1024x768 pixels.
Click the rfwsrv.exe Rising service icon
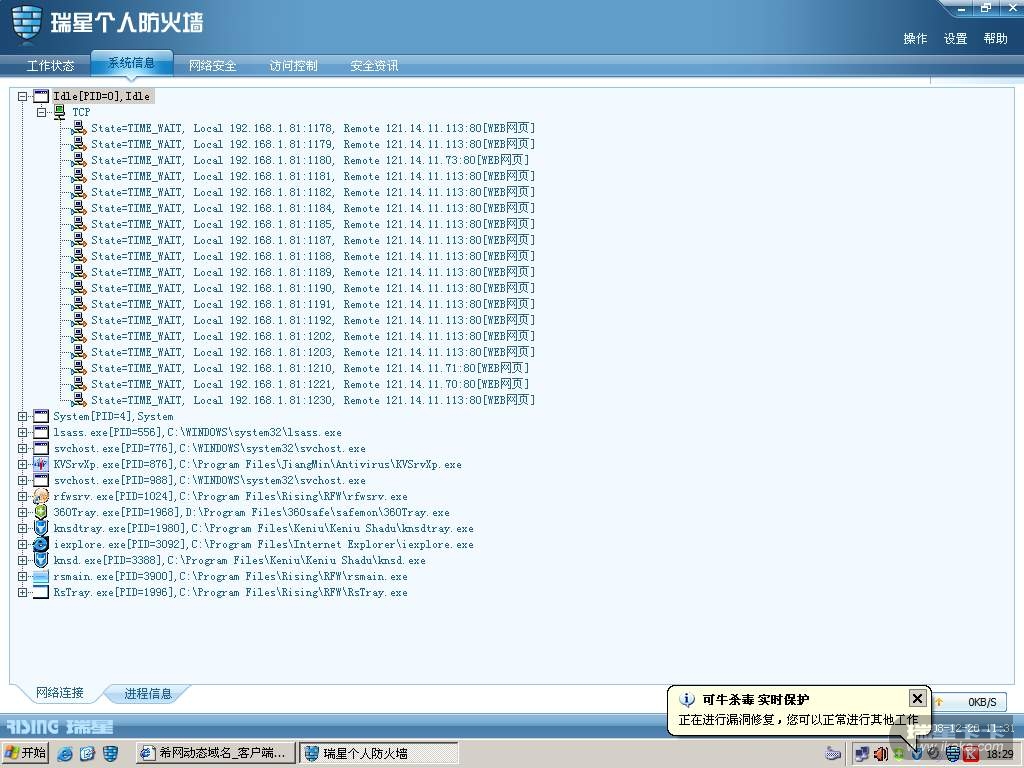(40, 496)
